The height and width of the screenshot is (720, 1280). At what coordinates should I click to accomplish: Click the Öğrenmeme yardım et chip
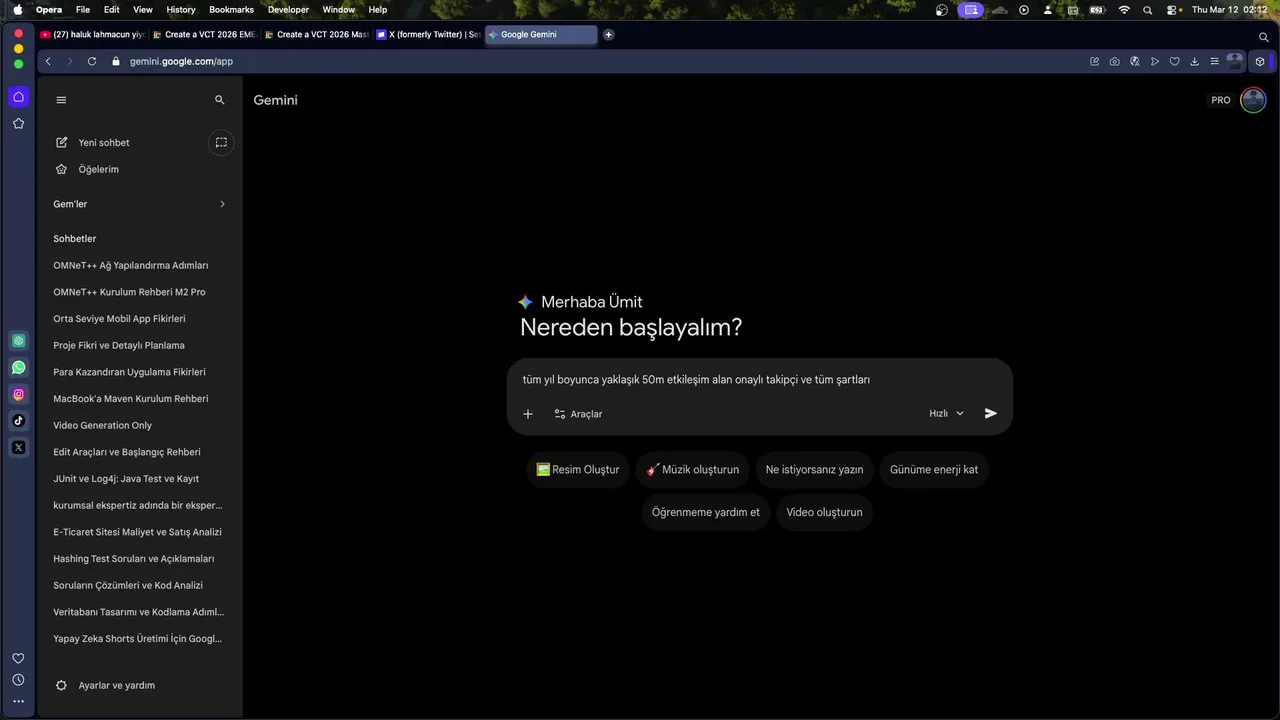point(705,512)
